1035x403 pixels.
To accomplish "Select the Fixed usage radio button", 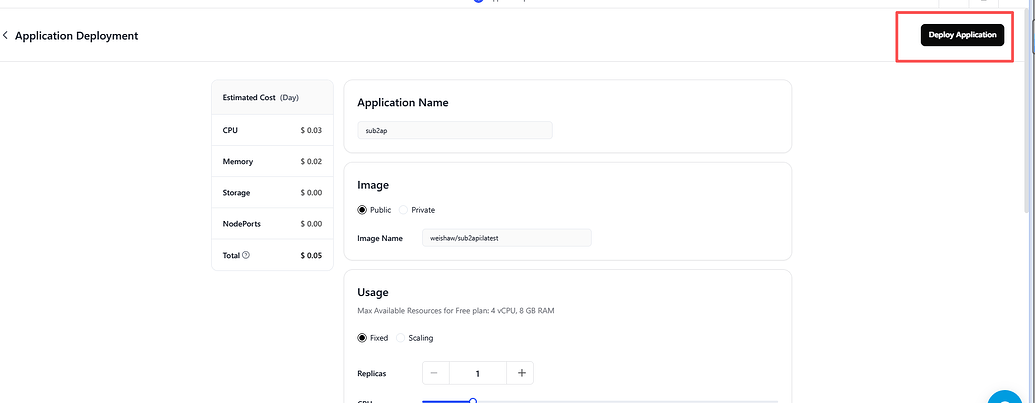I will click(x=362, y=338).
